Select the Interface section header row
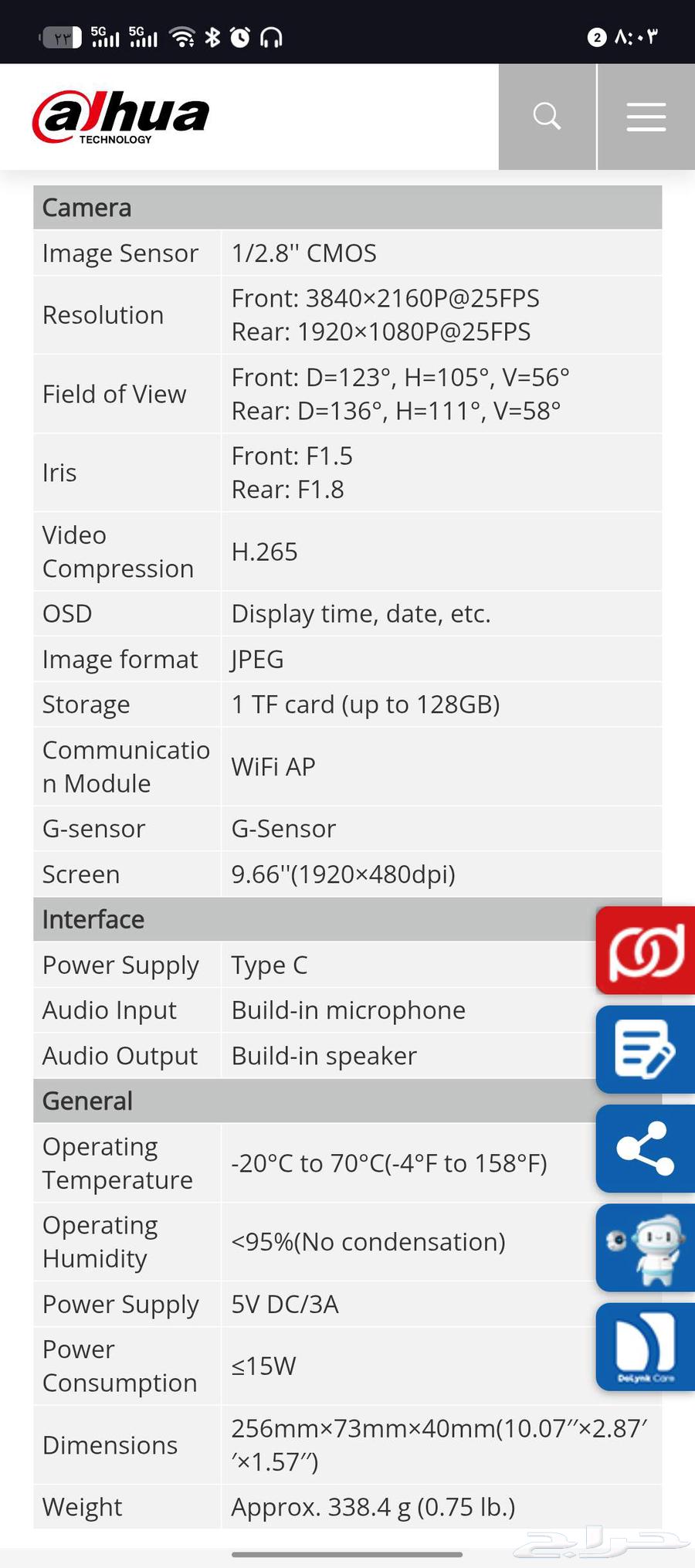The width and height of the screenshot is (695, 1568). 309,919
